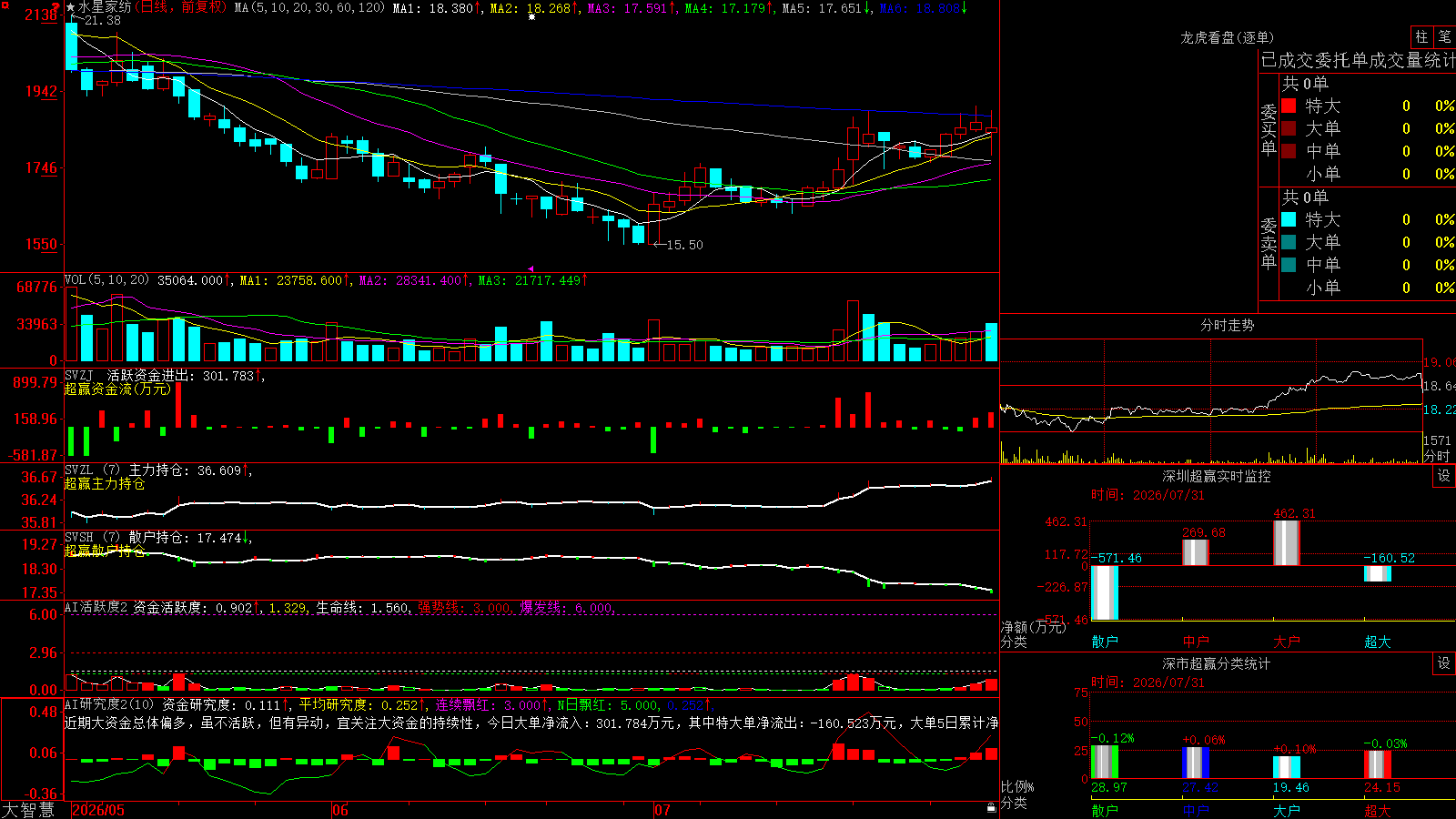The width and height of the screenshot is (1456, 819).
Task: Click the dark red 大单 buy-order swatch
Action: [1289, 128]
